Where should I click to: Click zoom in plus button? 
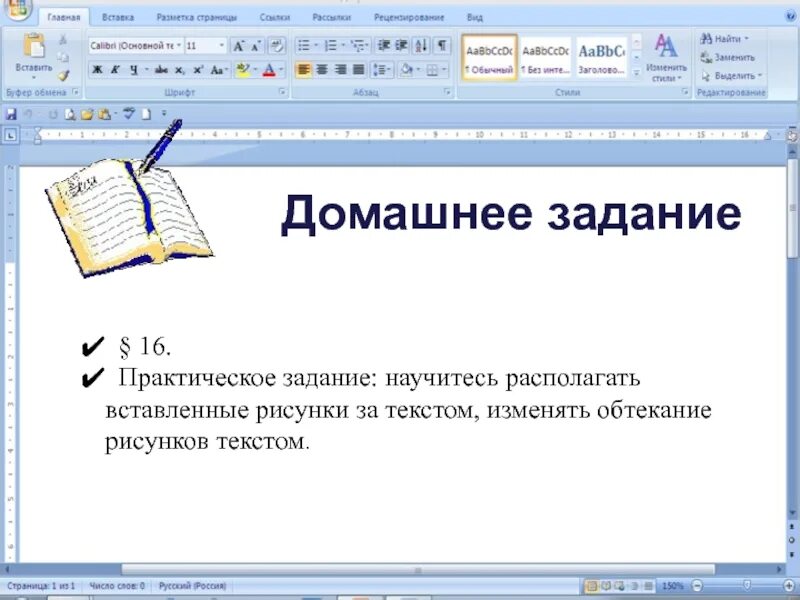[x=790, y=586]
